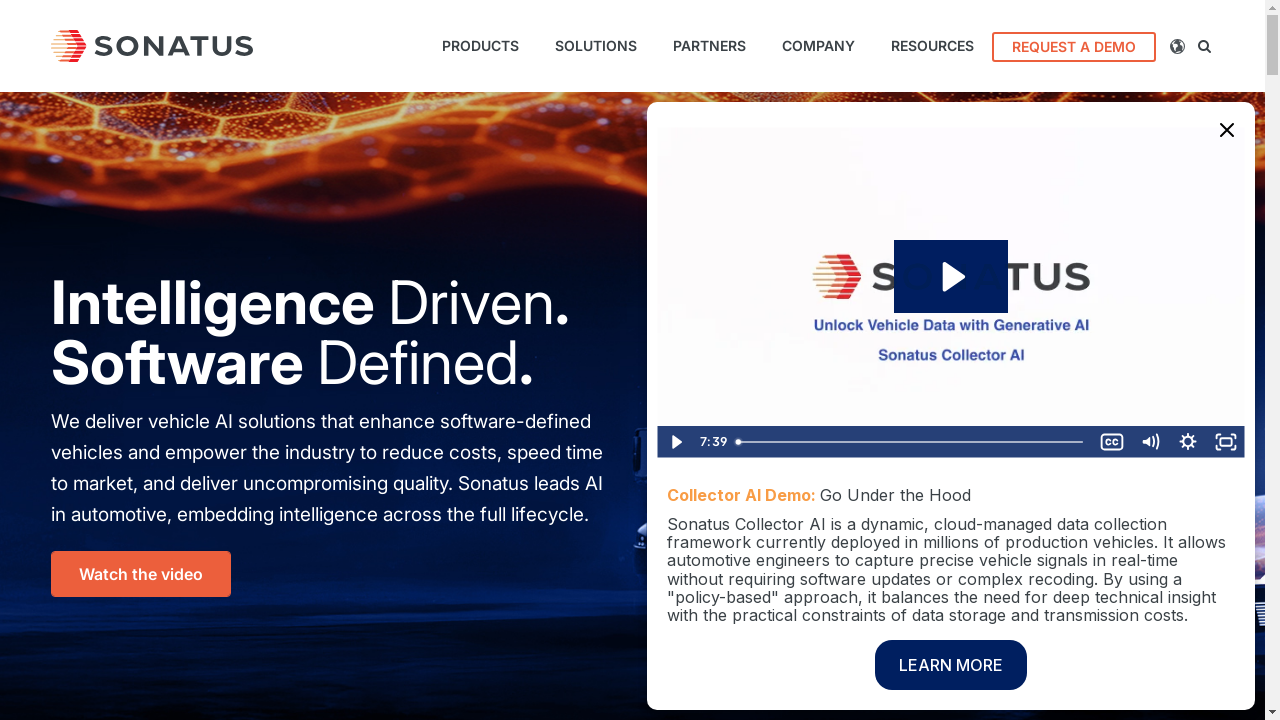Open the Resources menu
The width and height of the screenshot is (1280, 720).
pos(932,46)
